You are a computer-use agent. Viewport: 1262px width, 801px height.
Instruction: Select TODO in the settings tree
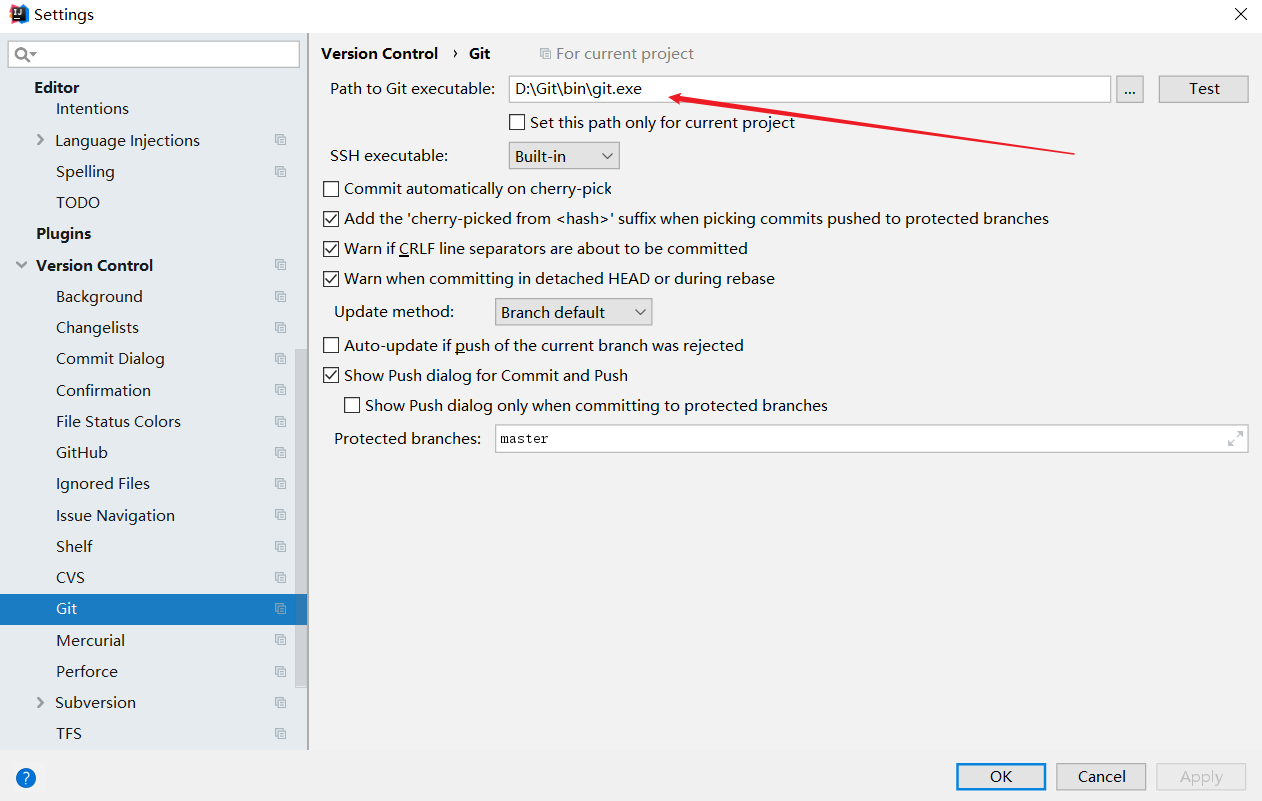pos(78,202)
